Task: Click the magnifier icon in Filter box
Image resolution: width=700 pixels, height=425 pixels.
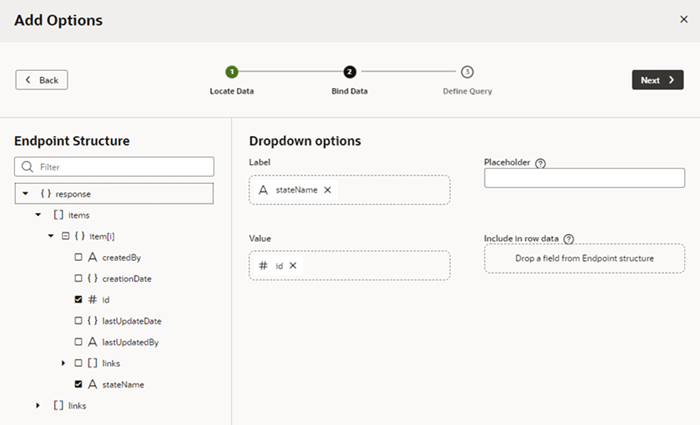Action: pyautogui.click(x=27, y=167)
